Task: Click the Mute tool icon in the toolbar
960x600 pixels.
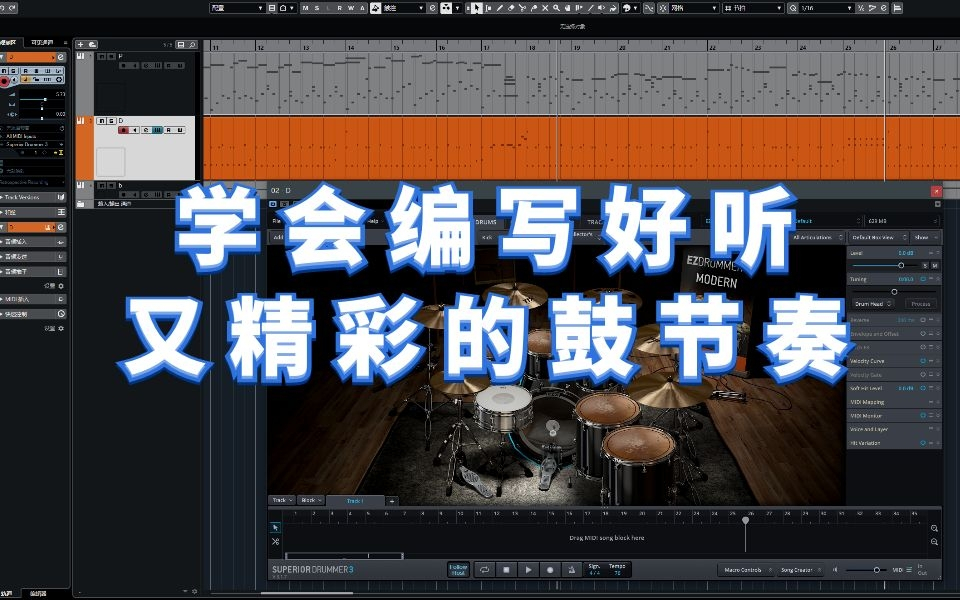Action: [545, 7]
